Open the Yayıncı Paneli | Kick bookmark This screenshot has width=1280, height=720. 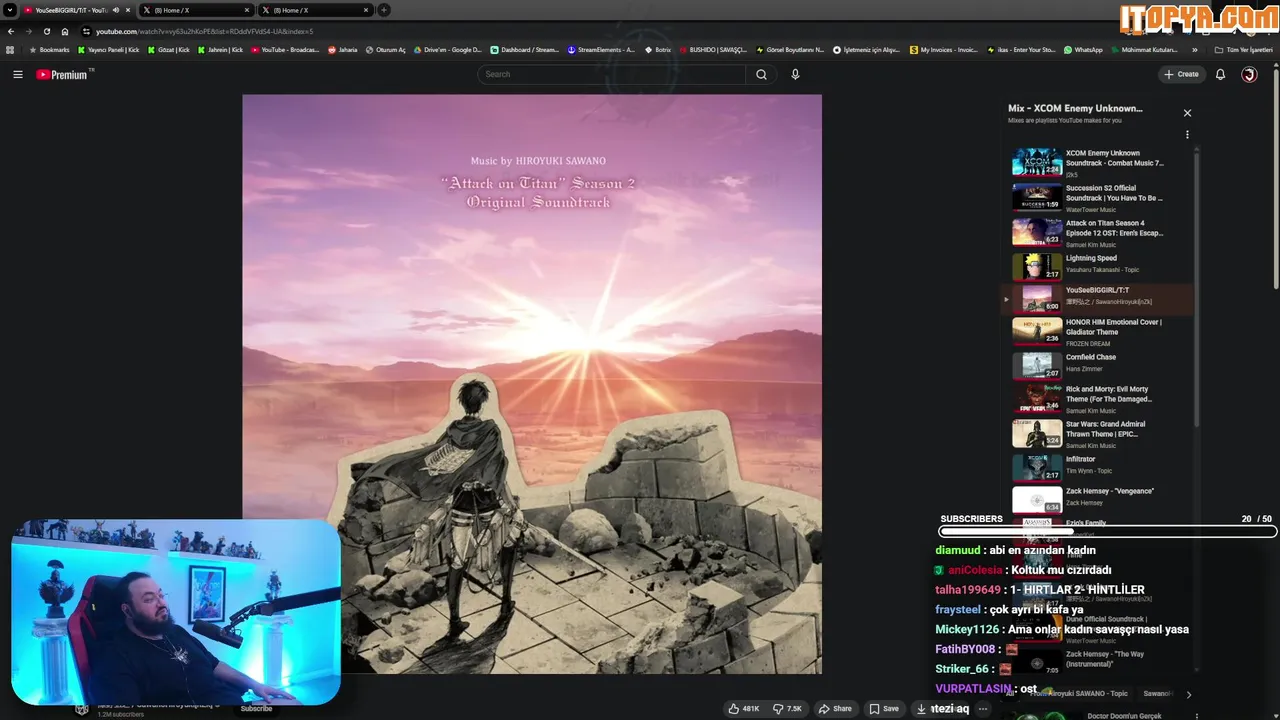tap(109, 49)
